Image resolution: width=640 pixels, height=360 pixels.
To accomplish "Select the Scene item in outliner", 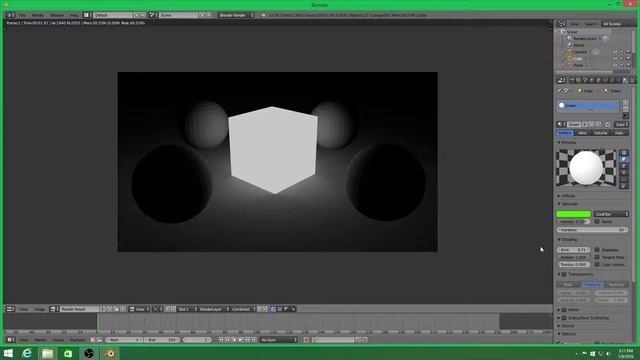I will click(572, 31).
